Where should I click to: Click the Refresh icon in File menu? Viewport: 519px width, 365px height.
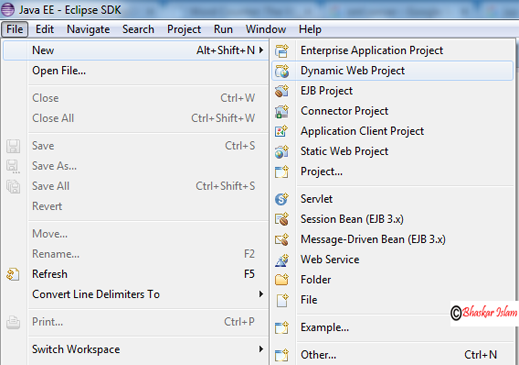[x=13, y=274]
